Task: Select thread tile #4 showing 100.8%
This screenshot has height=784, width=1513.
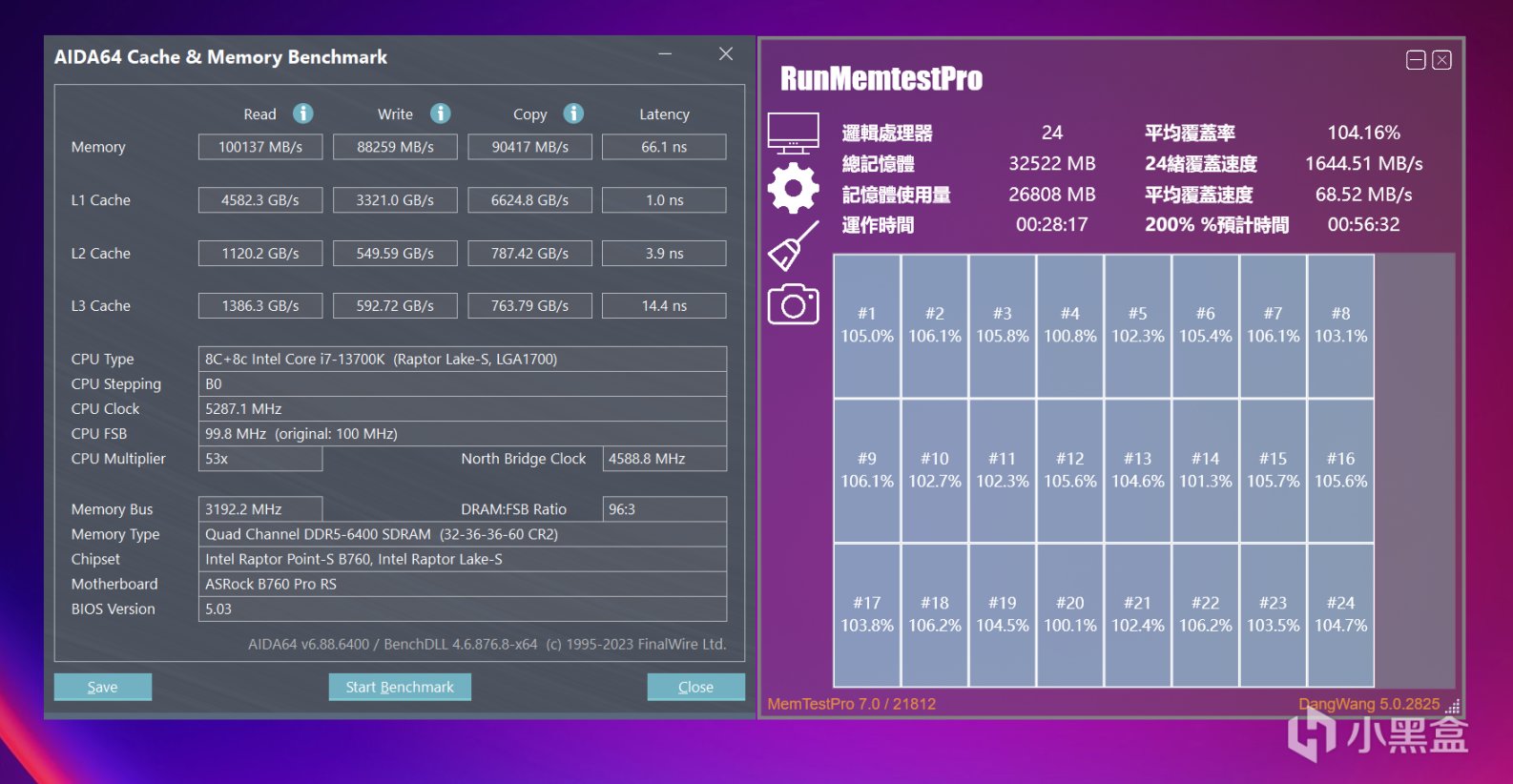Action: [1070, 325]
